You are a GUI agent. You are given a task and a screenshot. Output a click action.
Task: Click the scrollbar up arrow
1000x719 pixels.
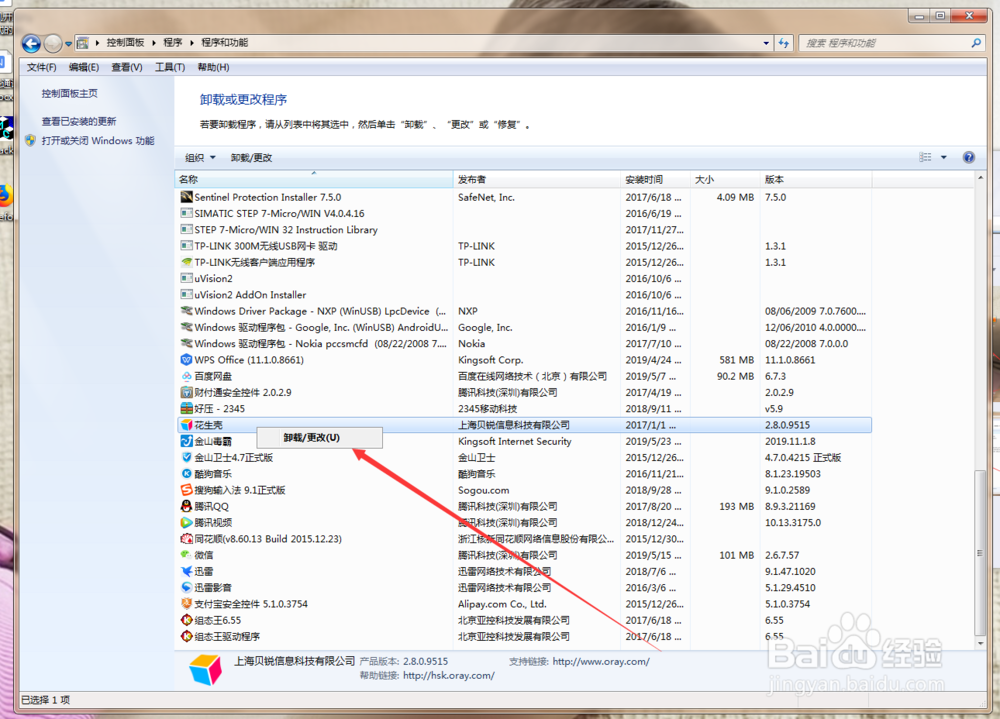[980, 178]
